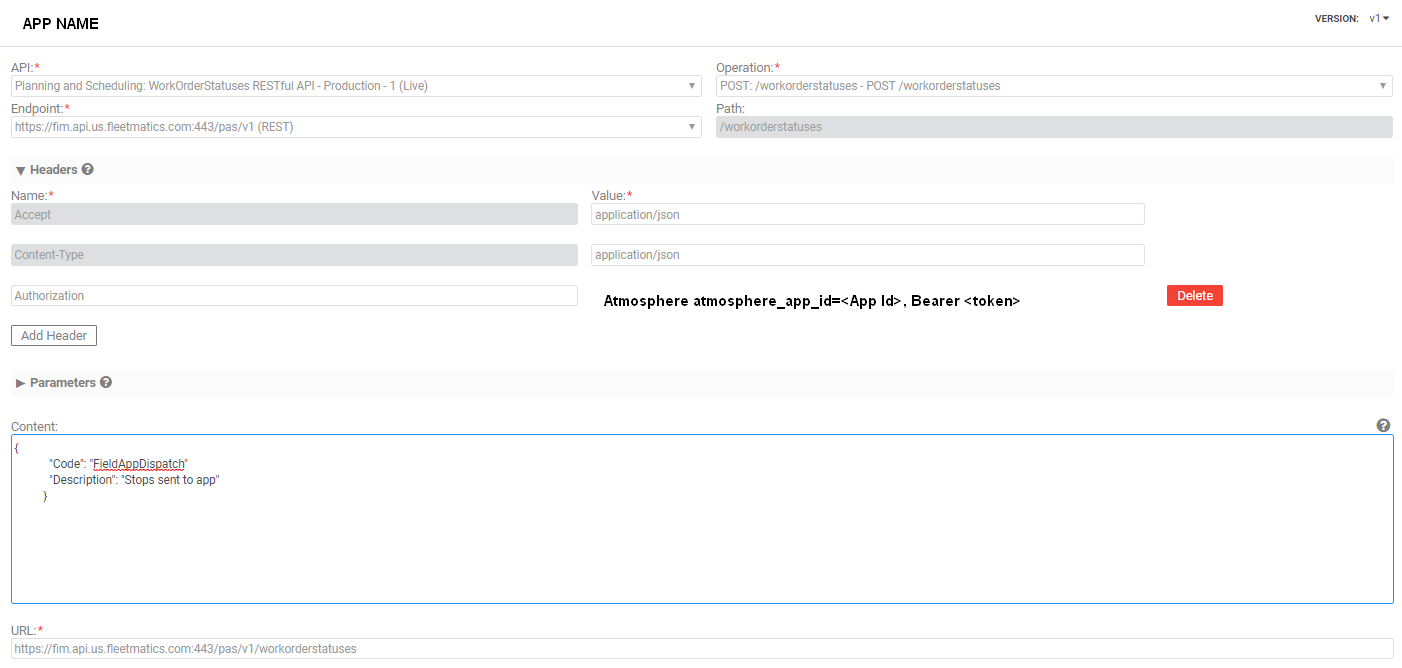Click the Content-Type value field
Image resolution: width=1402 pixels, height=668 pixels.
[x=867, y=255]
